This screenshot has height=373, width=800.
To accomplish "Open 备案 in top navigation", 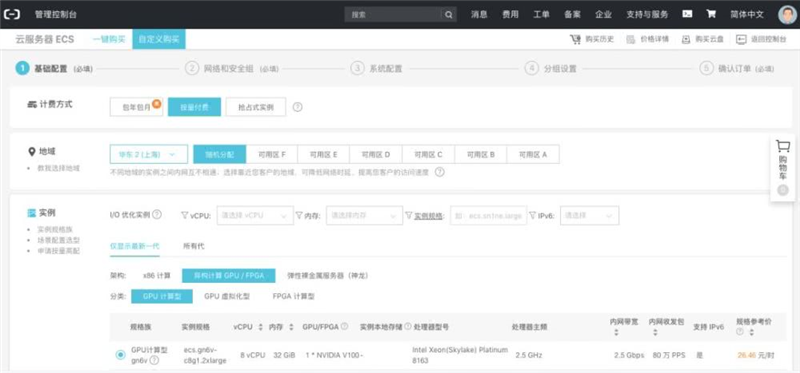I will (572, 14).
